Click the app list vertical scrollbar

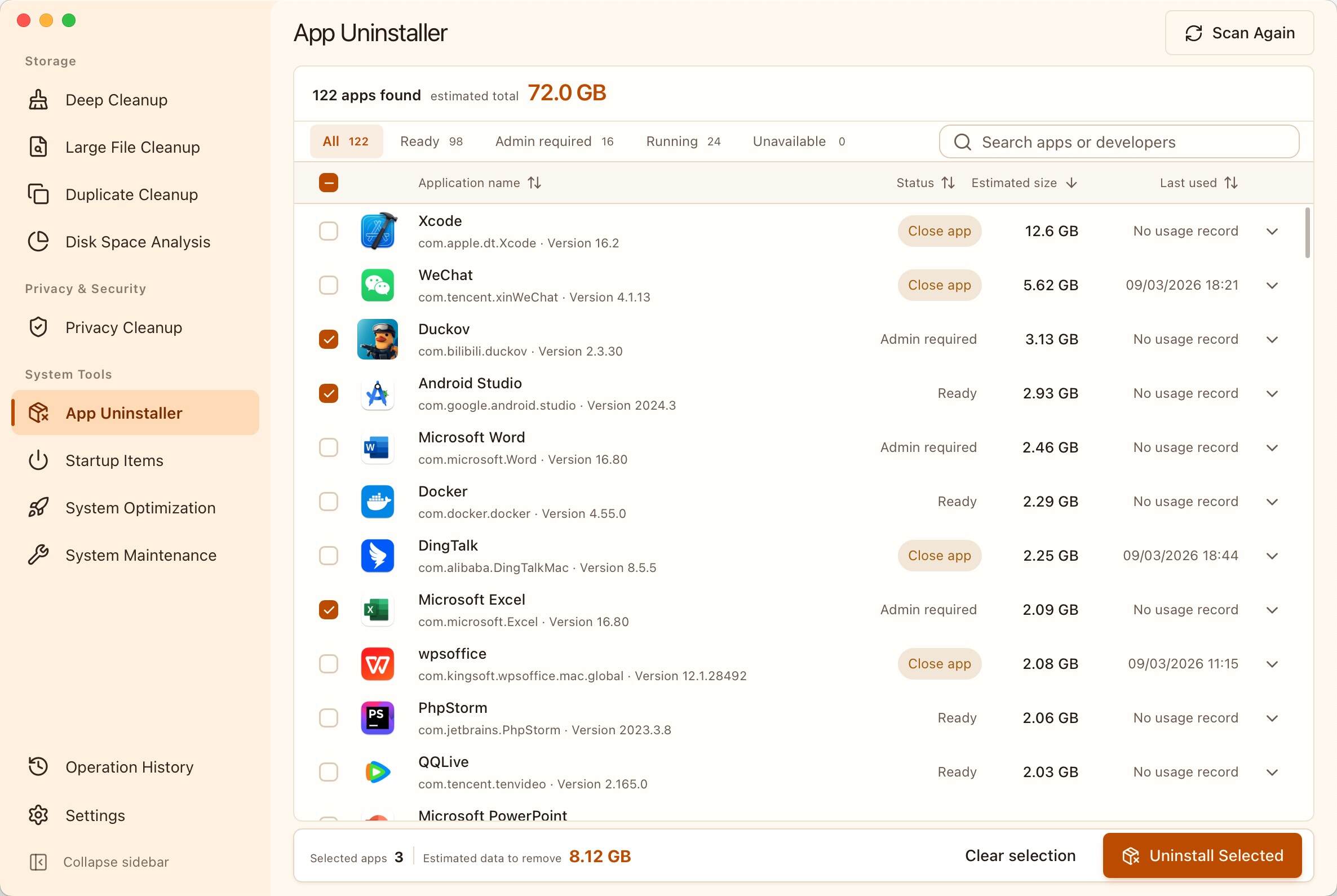coord(1308,233)
